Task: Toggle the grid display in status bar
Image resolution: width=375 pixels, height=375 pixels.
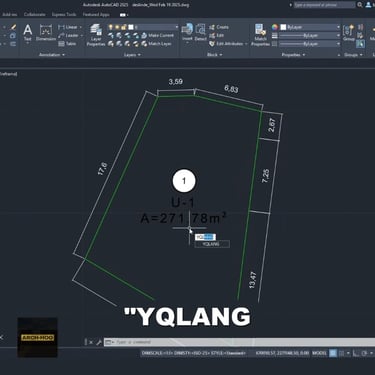Action: point(333,353)
